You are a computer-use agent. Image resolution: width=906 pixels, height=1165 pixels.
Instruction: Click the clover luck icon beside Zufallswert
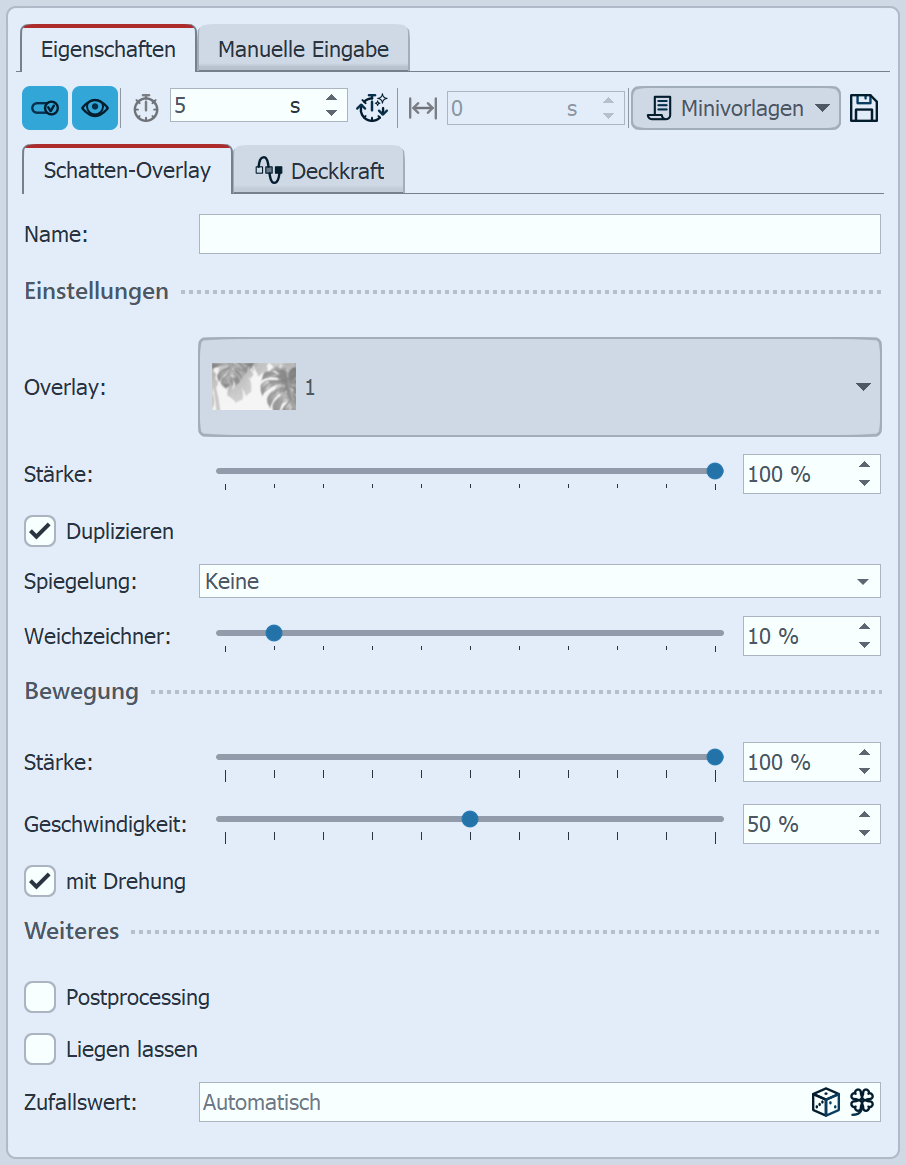tap(862, 1102)
